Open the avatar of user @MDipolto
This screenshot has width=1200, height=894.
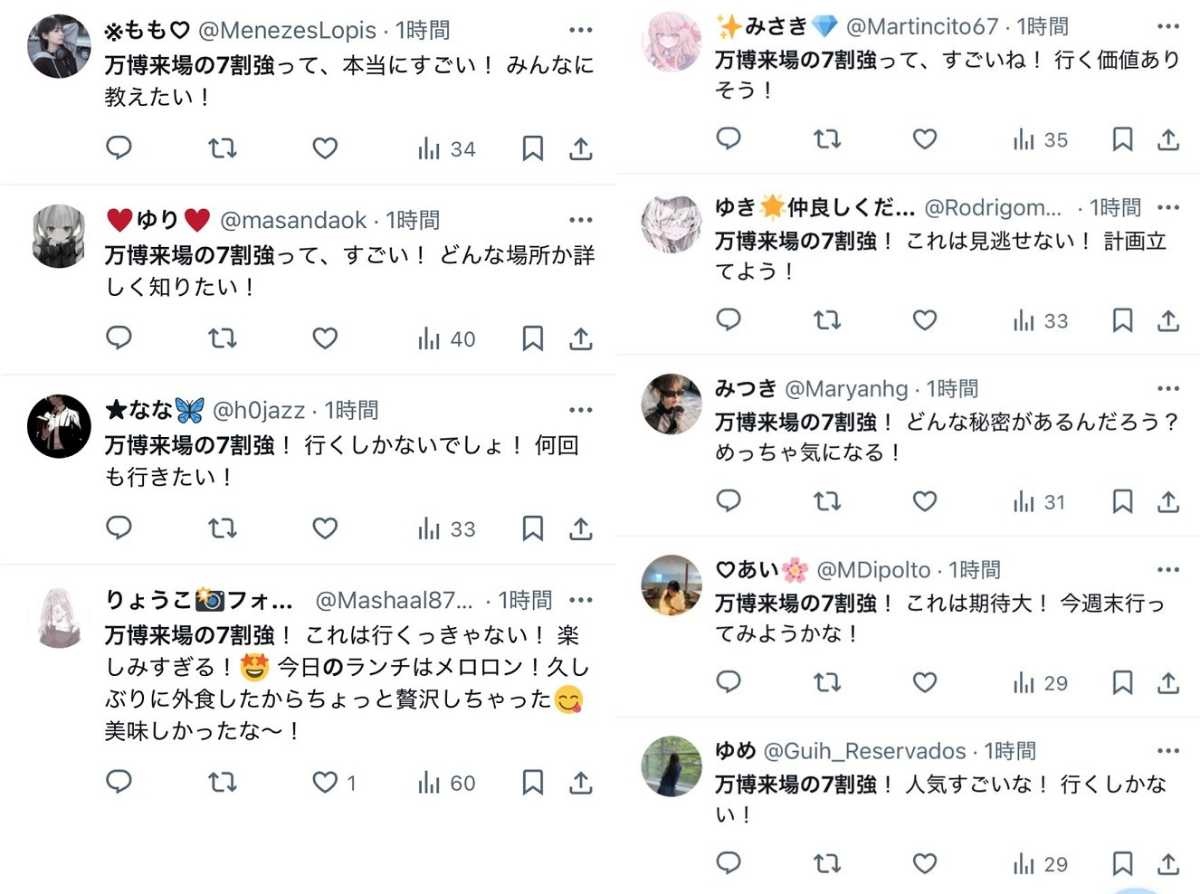[x=671, y=585]
